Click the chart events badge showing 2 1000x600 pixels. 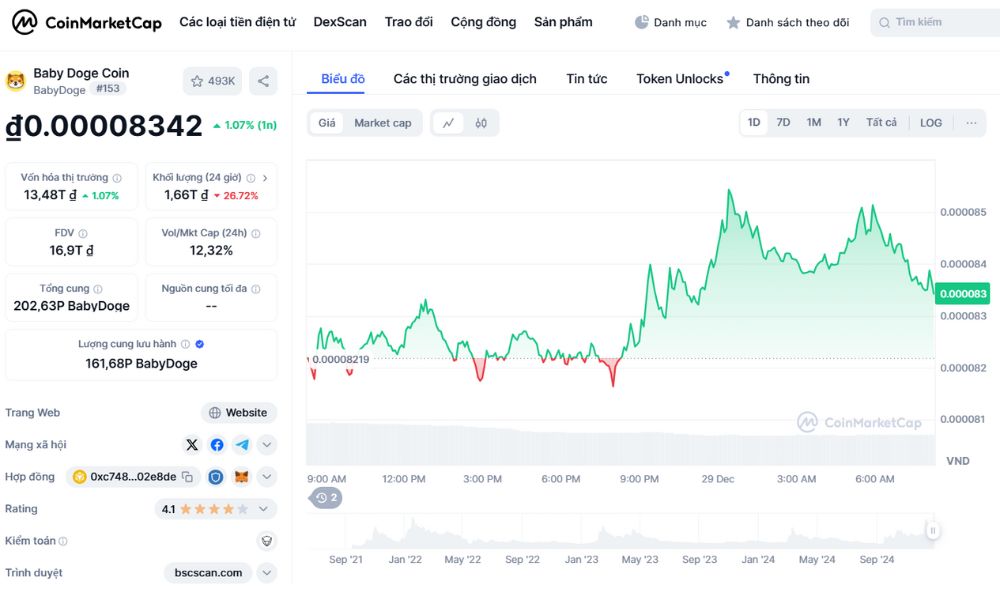[x=327, y=498]
